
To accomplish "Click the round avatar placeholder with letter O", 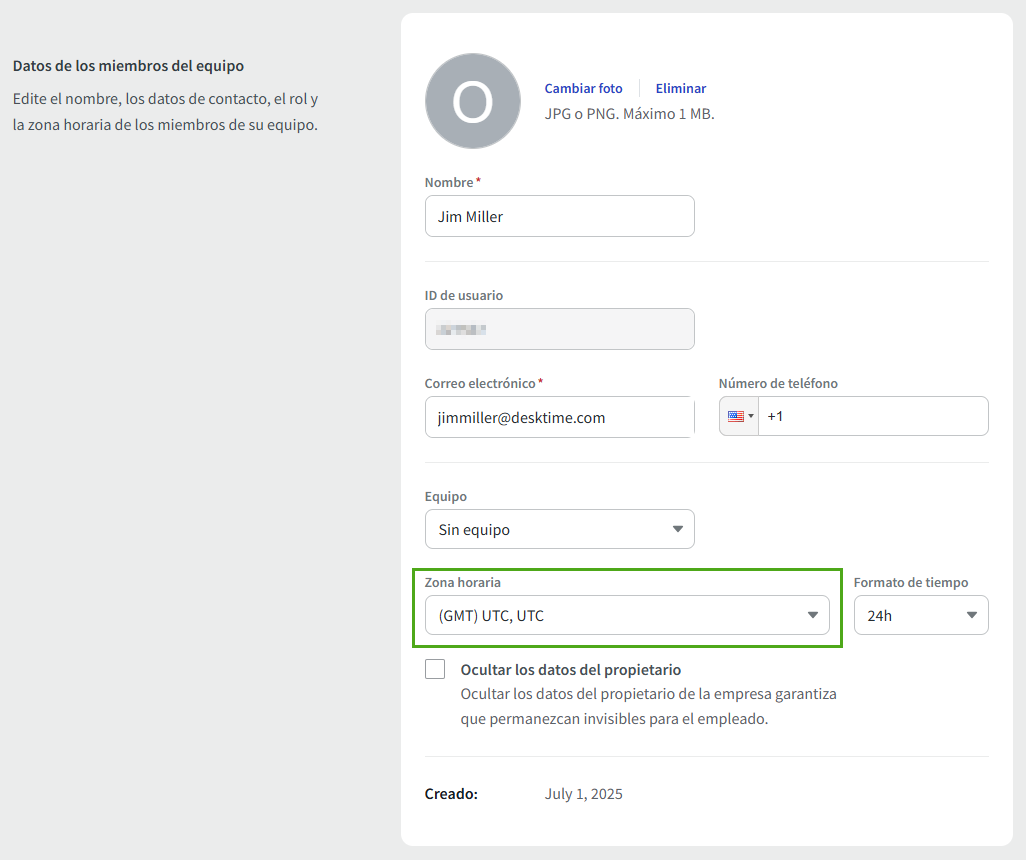I will [x=473, y=101].
